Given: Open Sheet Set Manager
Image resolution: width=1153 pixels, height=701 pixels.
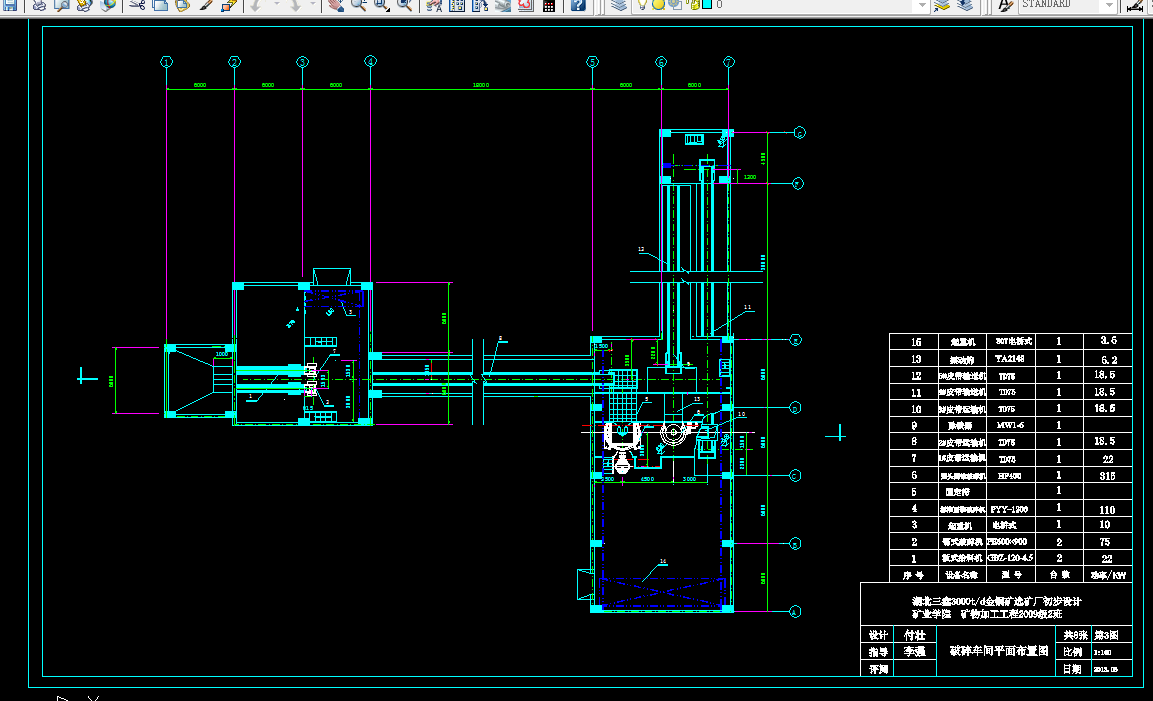Looking at the screenshot, I should [x=502, y=5].
